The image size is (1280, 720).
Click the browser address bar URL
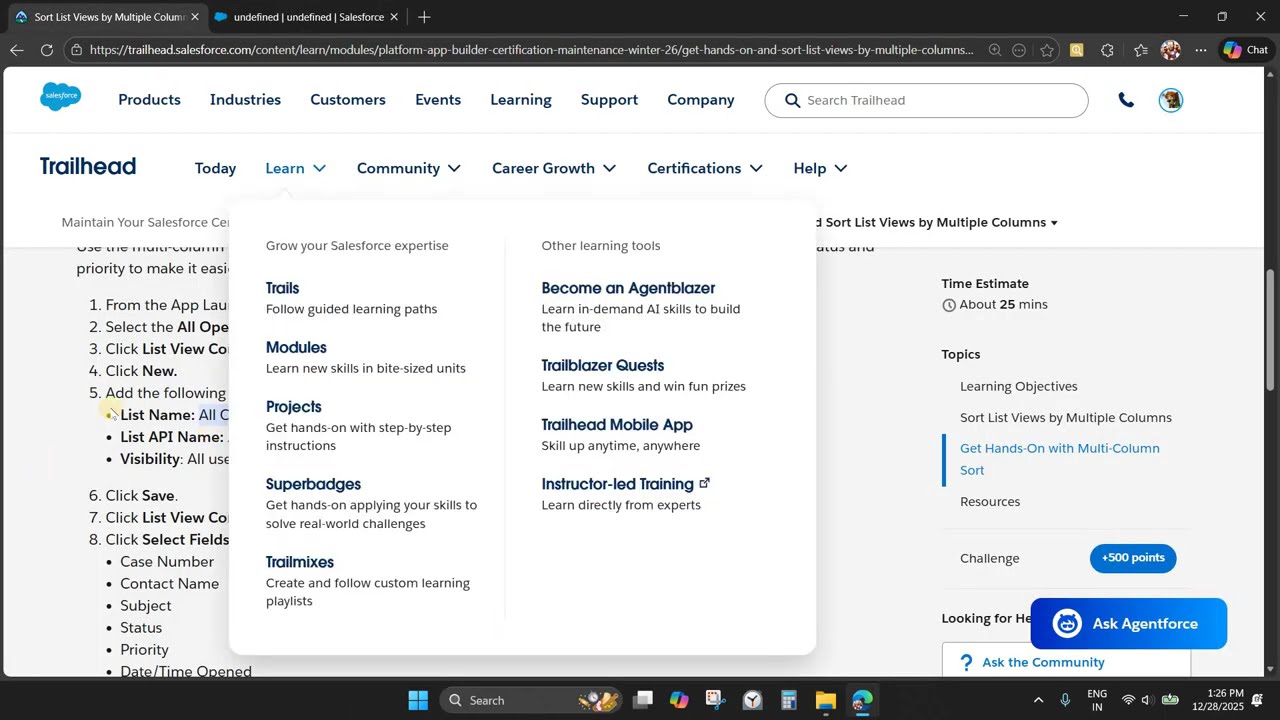tap(531, 50)
